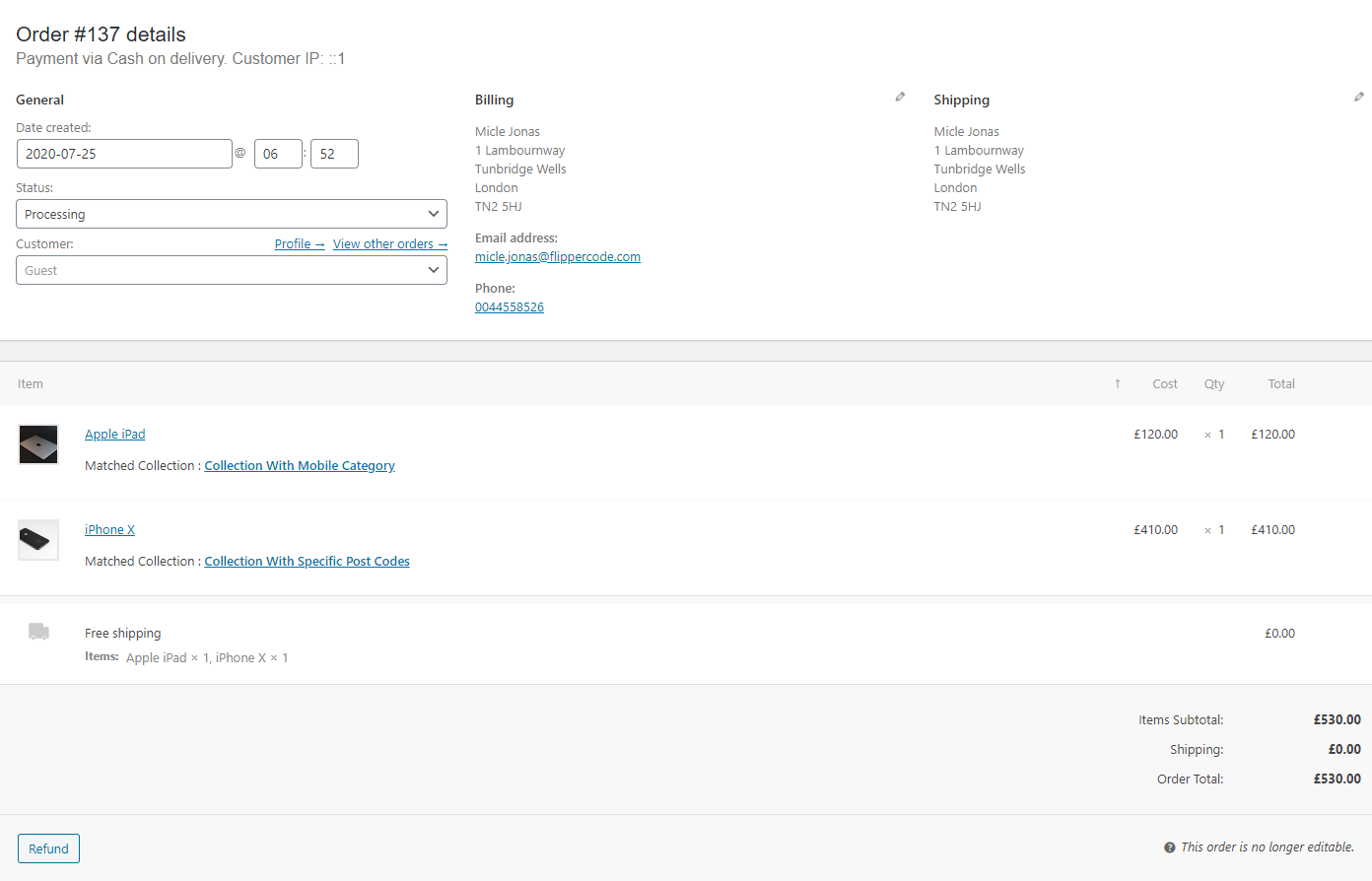The width and height of the screenshot is (1372, 881).
Task: Click the minute field showing 52
Action: click(334, 154)
